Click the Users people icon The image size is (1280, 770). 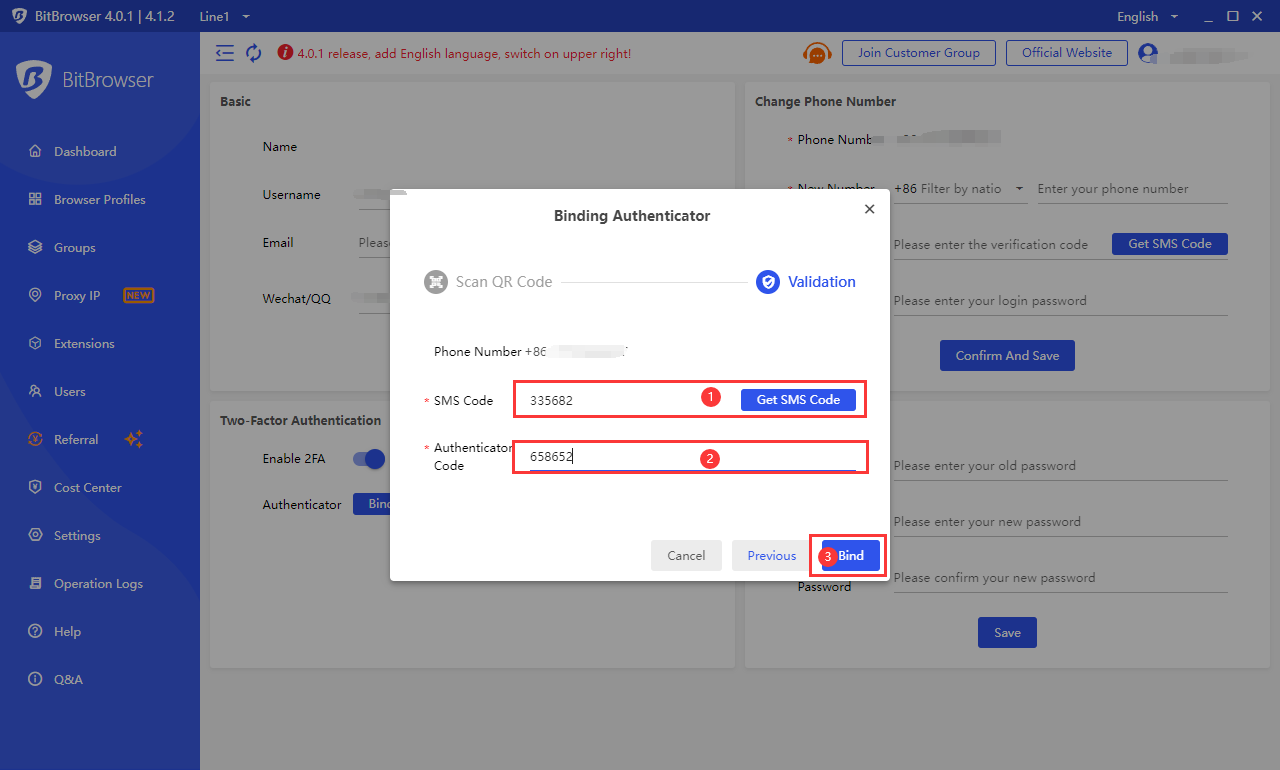[35, 392]
